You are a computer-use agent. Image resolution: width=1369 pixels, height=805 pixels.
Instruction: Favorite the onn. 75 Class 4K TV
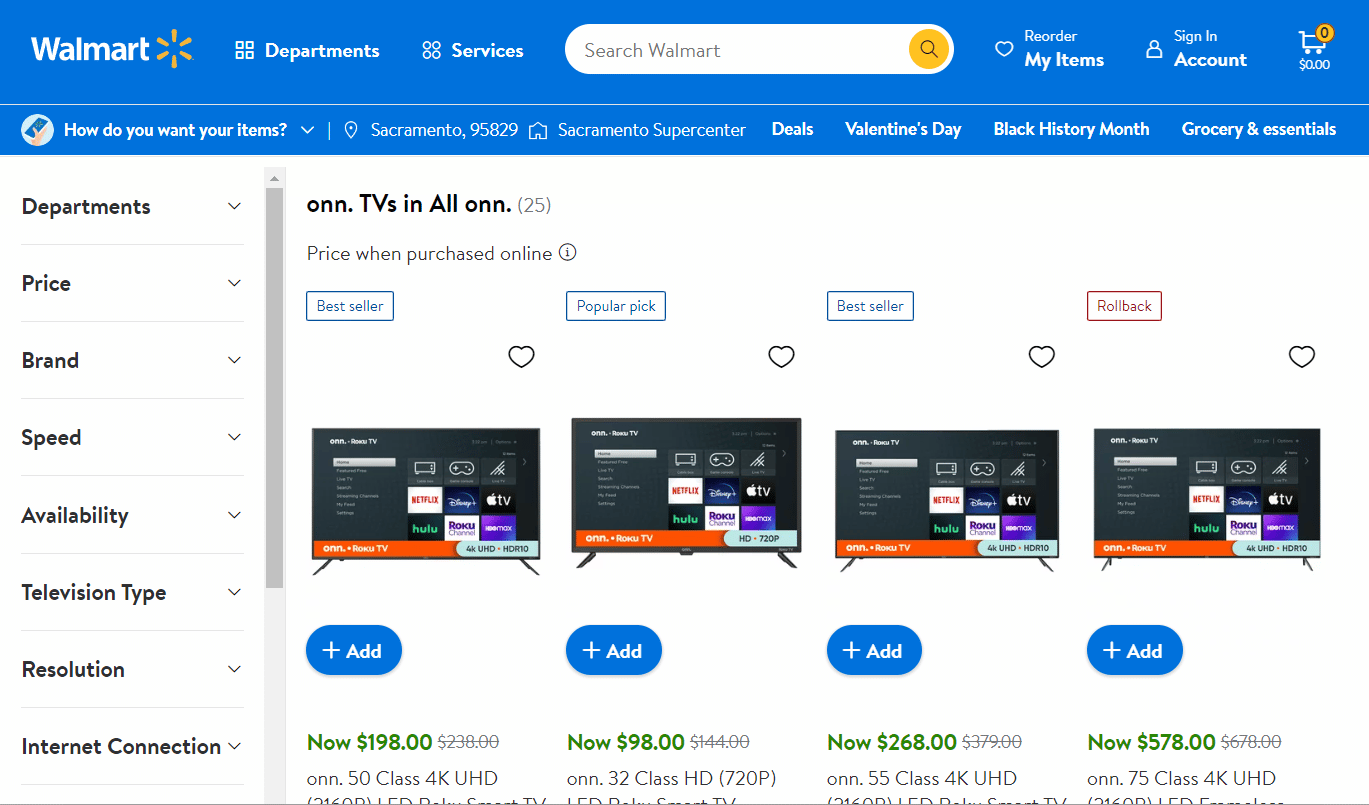click(x=1301, y=356)
